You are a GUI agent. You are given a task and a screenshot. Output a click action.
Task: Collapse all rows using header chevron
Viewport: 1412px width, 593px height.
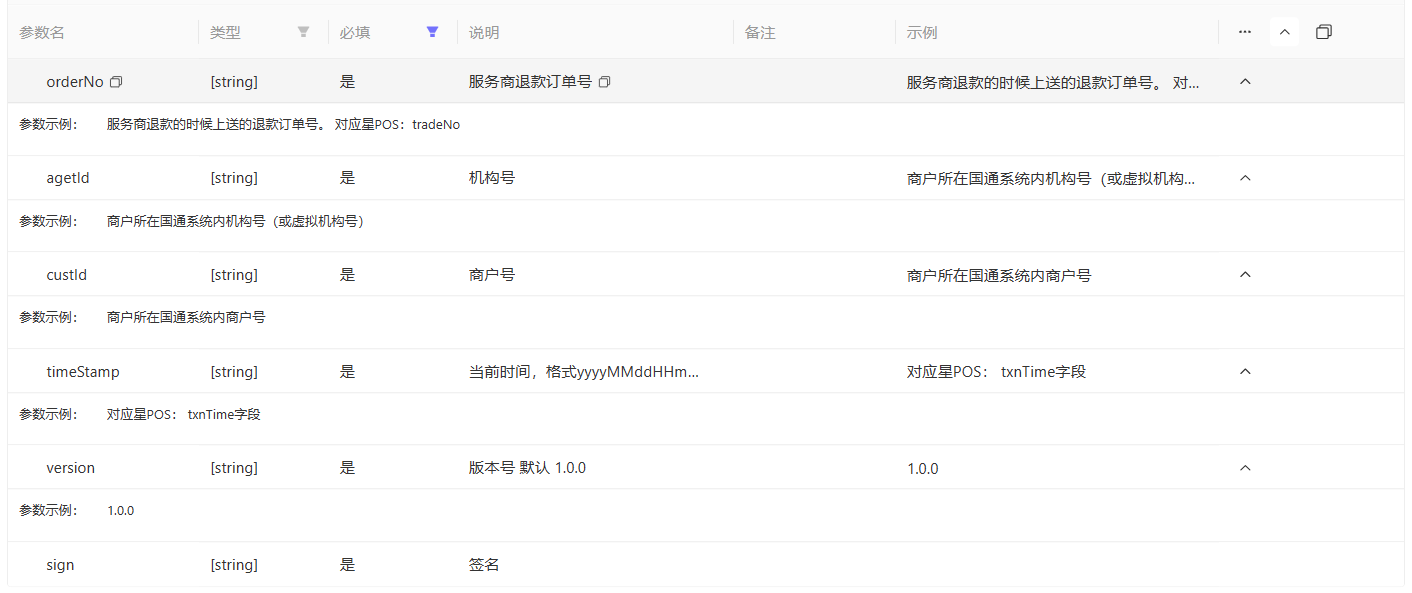coord(1285,32)
